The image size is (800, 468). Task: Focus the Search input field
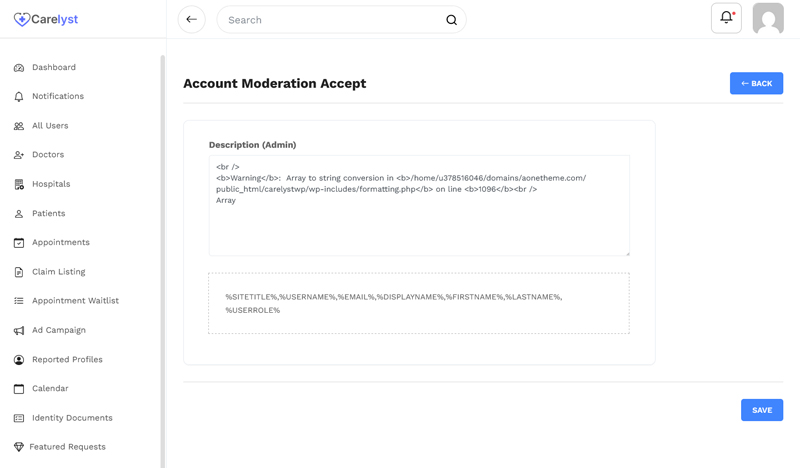(x=334, y=20)
